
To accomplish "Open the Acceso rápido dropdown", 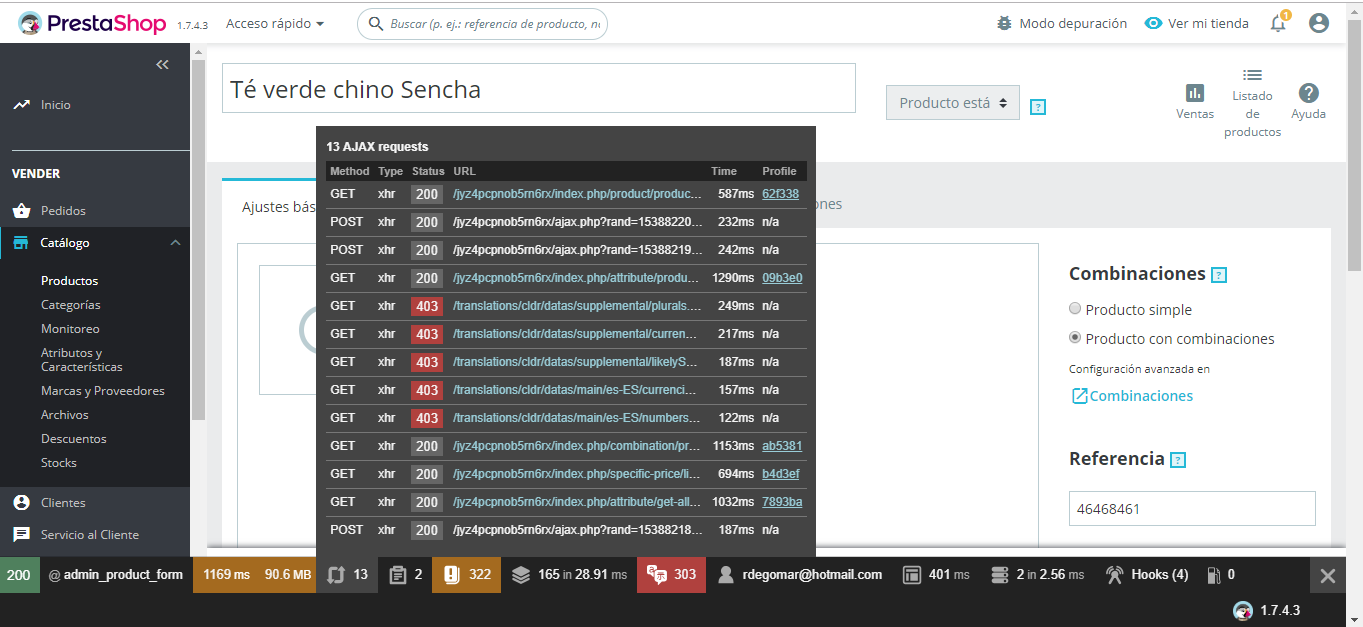I will pyautogui.click(x=275, y=23).
